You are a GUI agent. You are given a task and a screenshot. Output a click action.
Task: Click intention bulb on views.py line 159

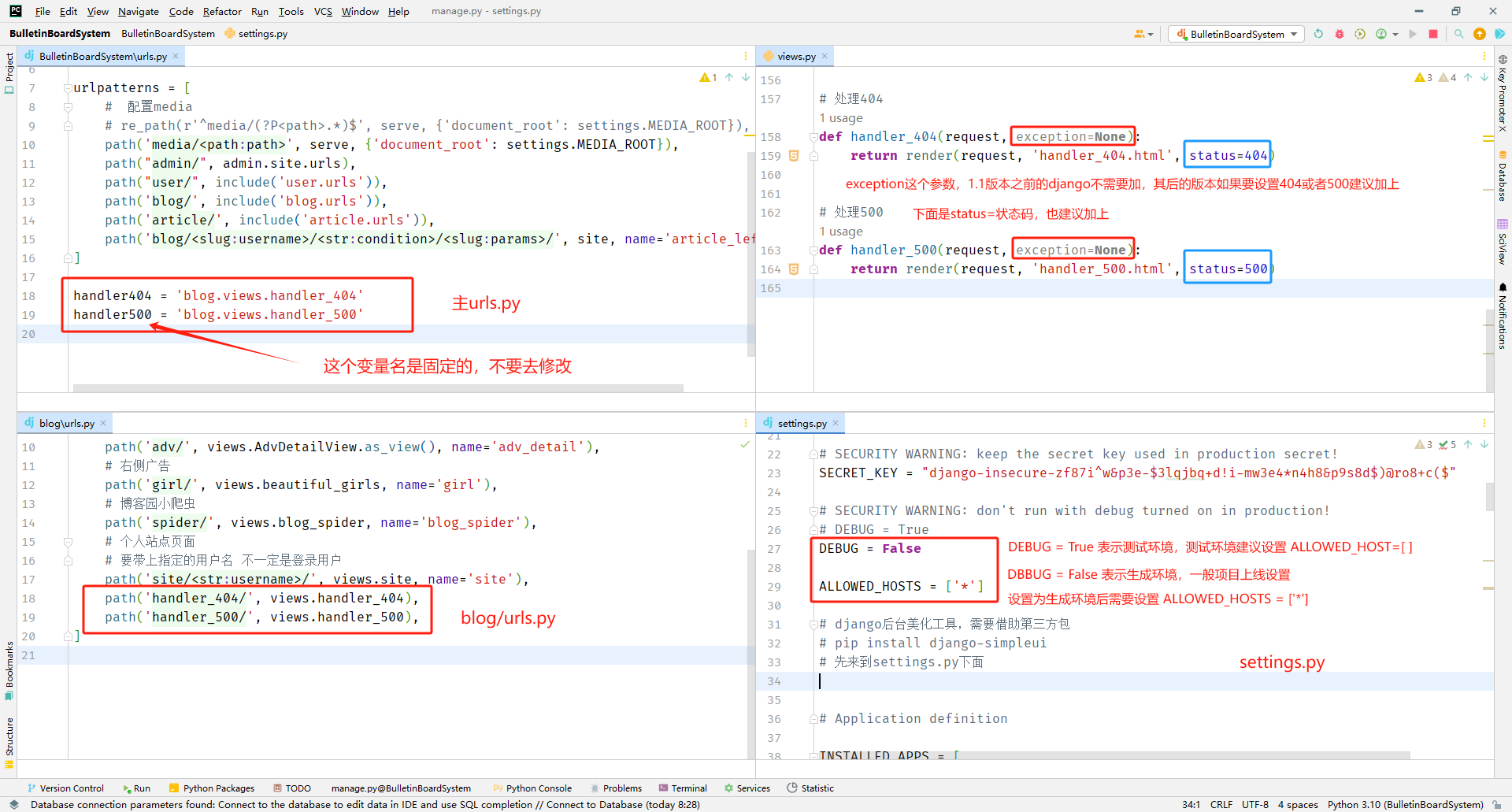pos(794,156)
